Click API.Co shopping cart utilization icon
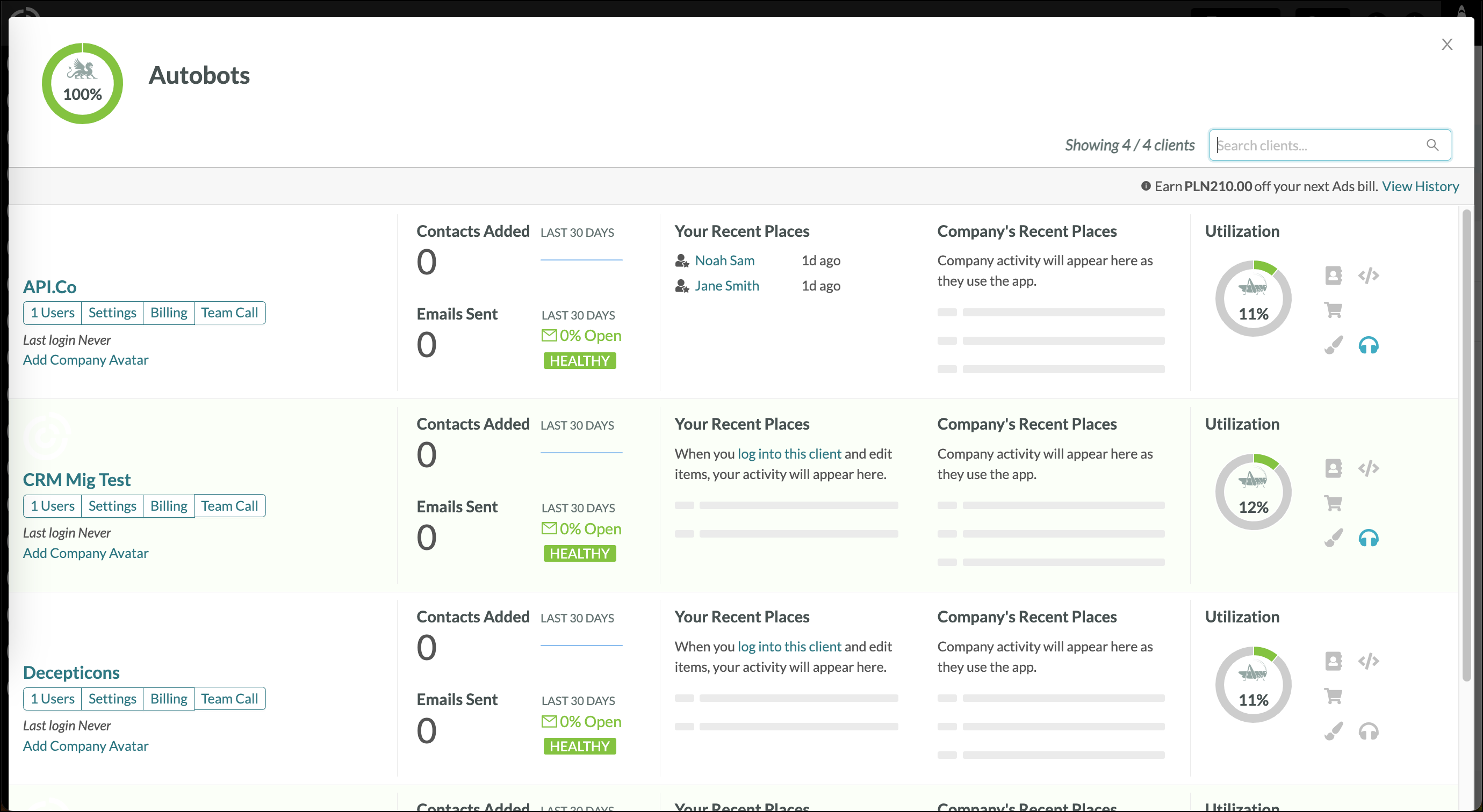This screenshot has width=1483, height=812. 1333,310
